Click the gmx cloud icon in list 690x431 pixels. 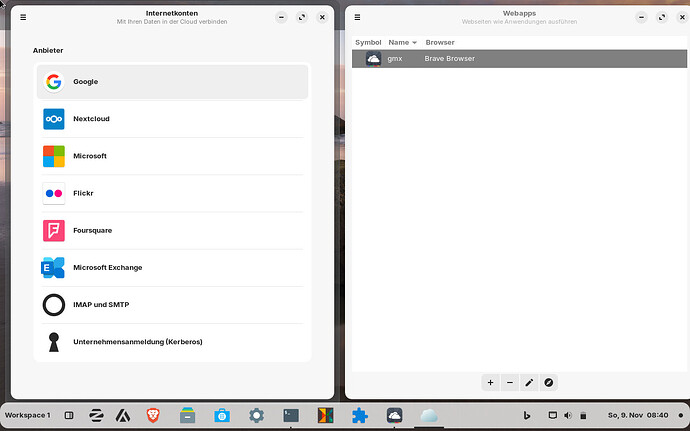pos(373,59)
